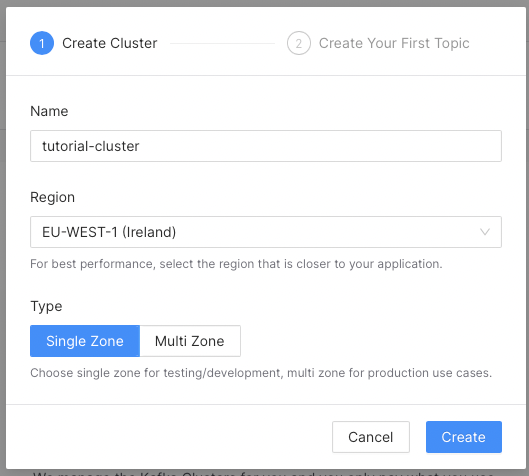This screenshot has height=476, width=529.
Task: Click the partially hidden text below dialog
Action: (x=264, y=473)
